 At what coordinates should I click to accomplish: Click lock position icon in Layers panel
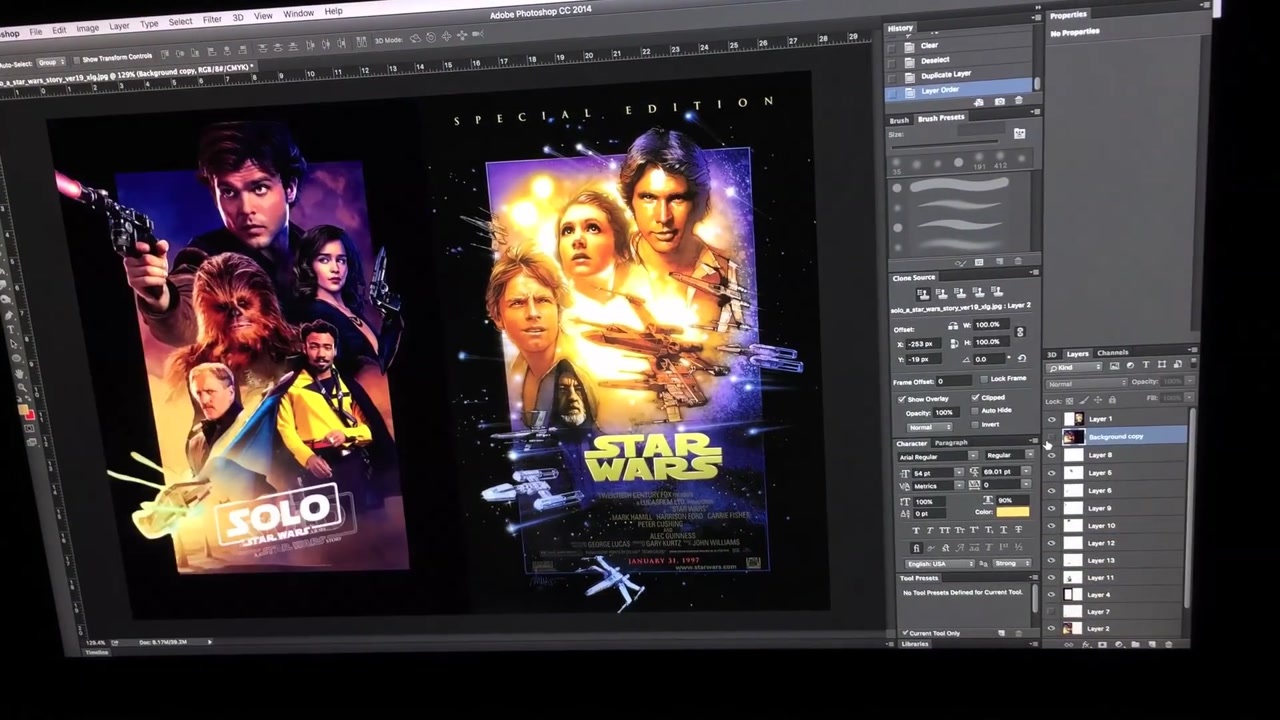tap(1098, 400)
